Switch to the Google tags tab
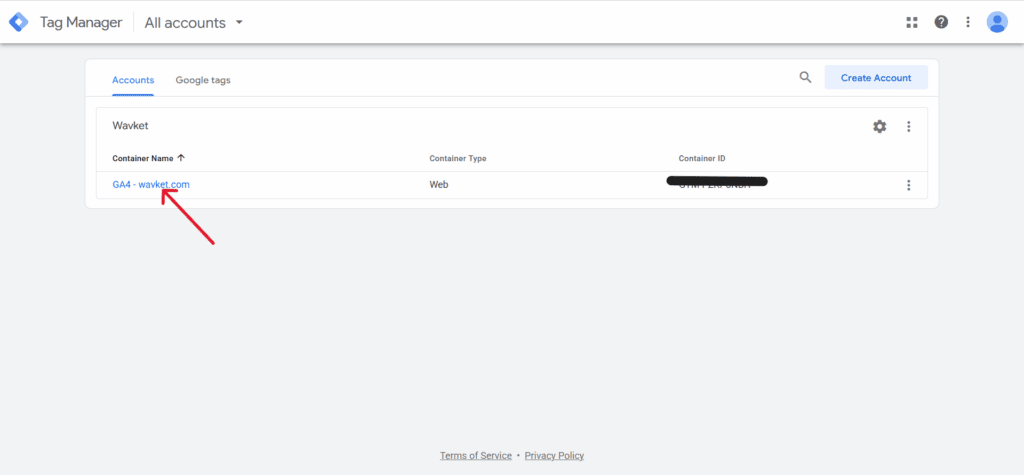Screen dimensions: 1024x475 point(203,80)
